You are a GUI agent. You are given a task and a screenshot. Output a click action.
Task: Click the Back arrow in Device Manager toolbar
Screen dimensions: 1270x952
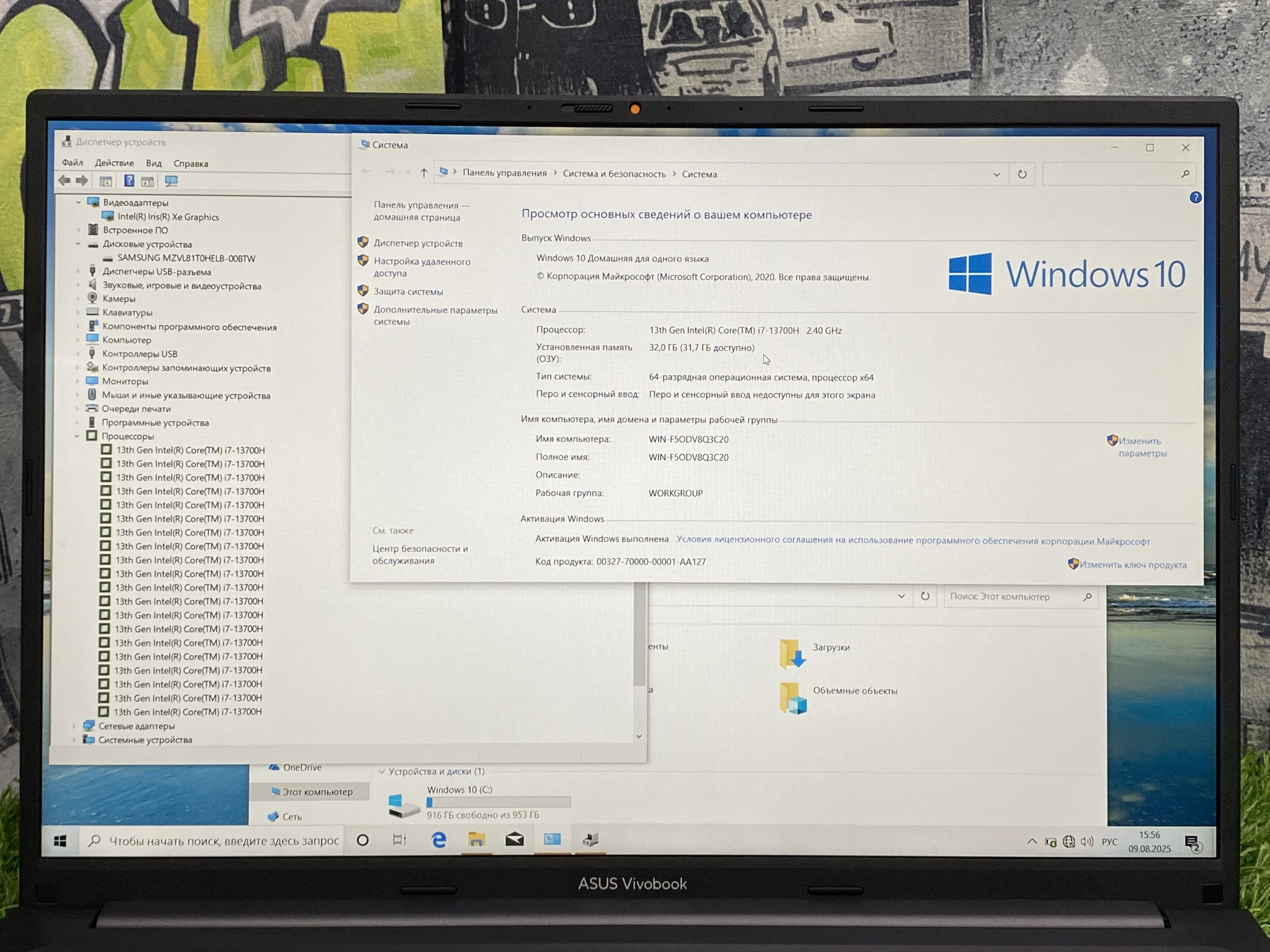pos(64,180)
